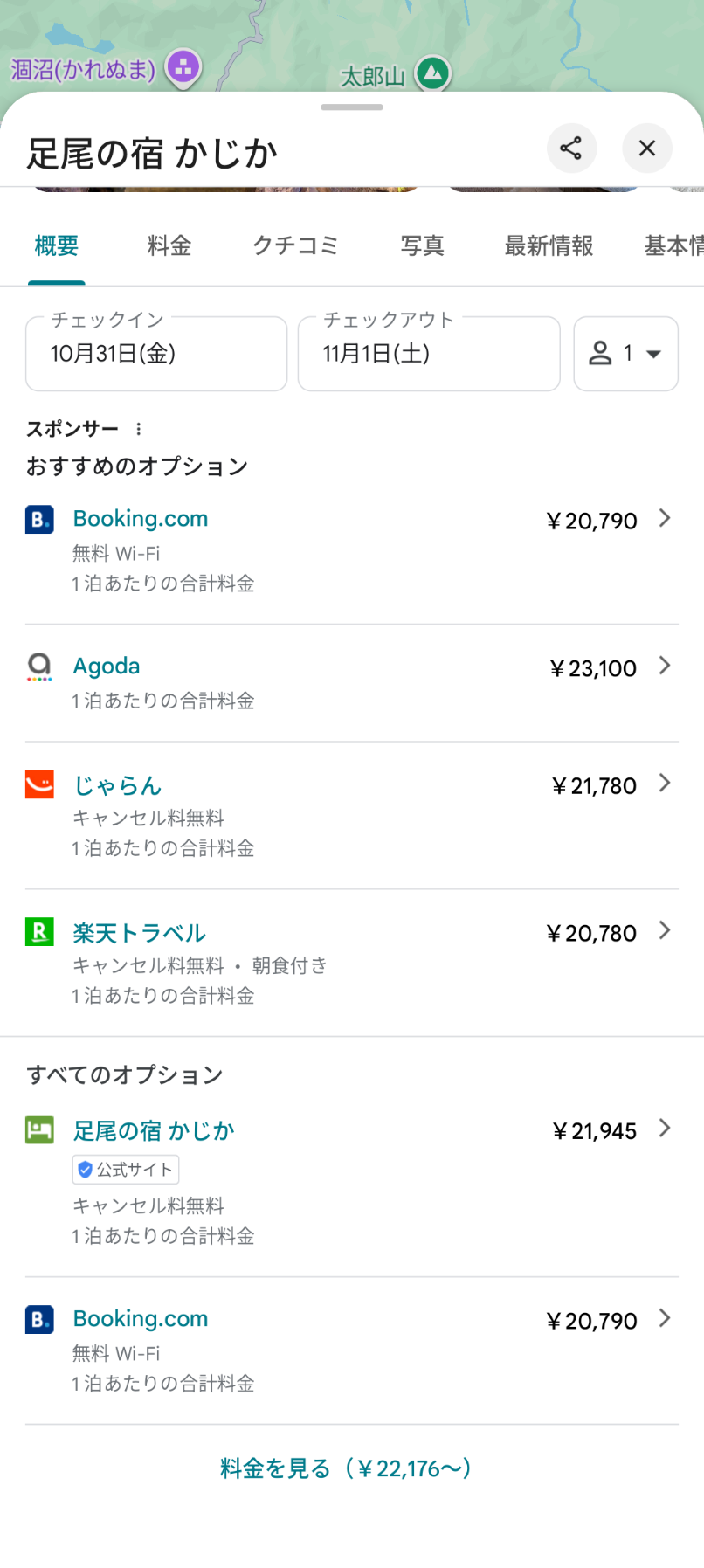Open 足尾の宿 かじか official site link

pyautogui.click(x=154, y=1131)
